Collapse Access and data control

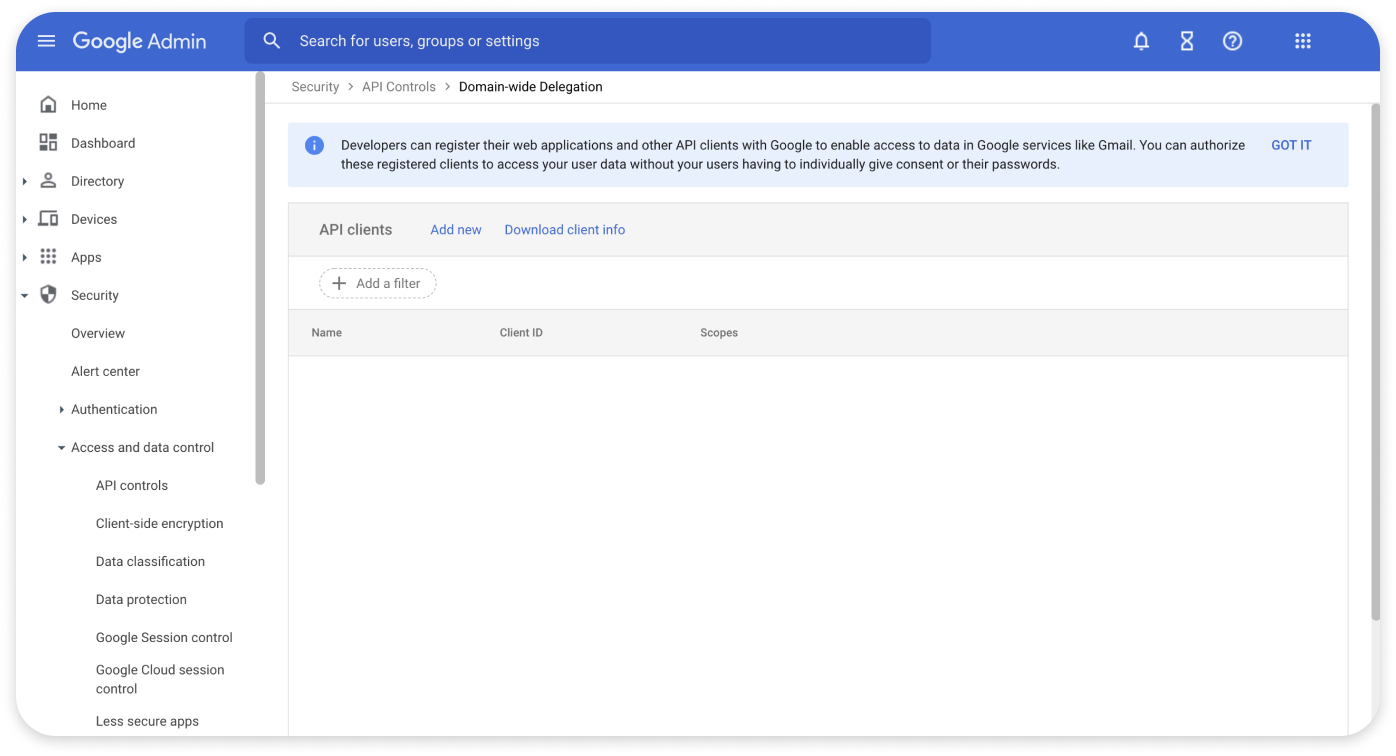point(62,448)
